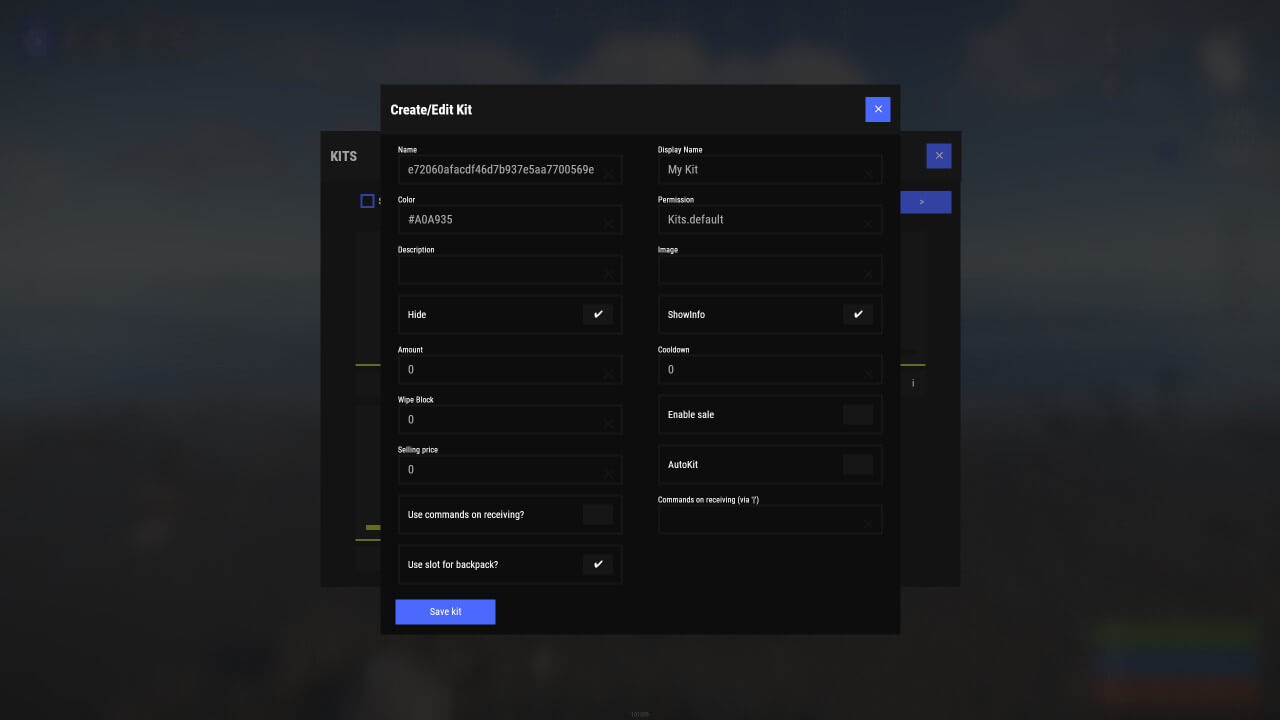Click the X icon in Selling price field
Viewport: 1280px width, 720px height.
[608, 474]
